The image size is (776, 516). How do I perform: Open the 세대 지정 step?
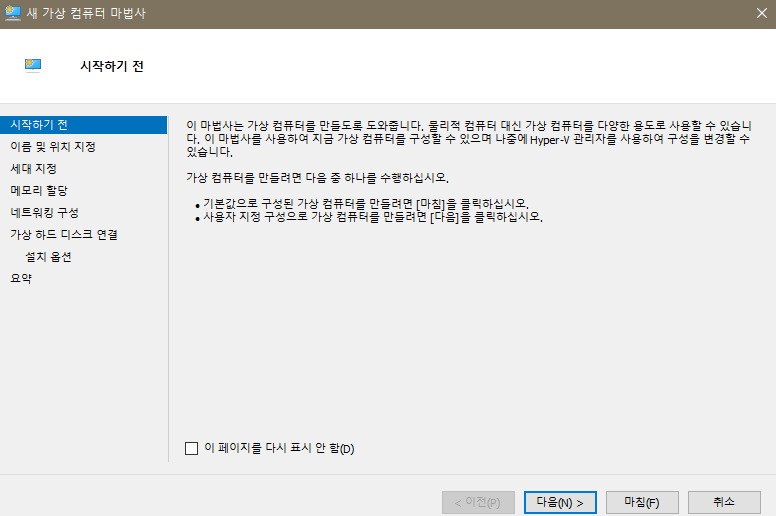(x=34, y=169)
